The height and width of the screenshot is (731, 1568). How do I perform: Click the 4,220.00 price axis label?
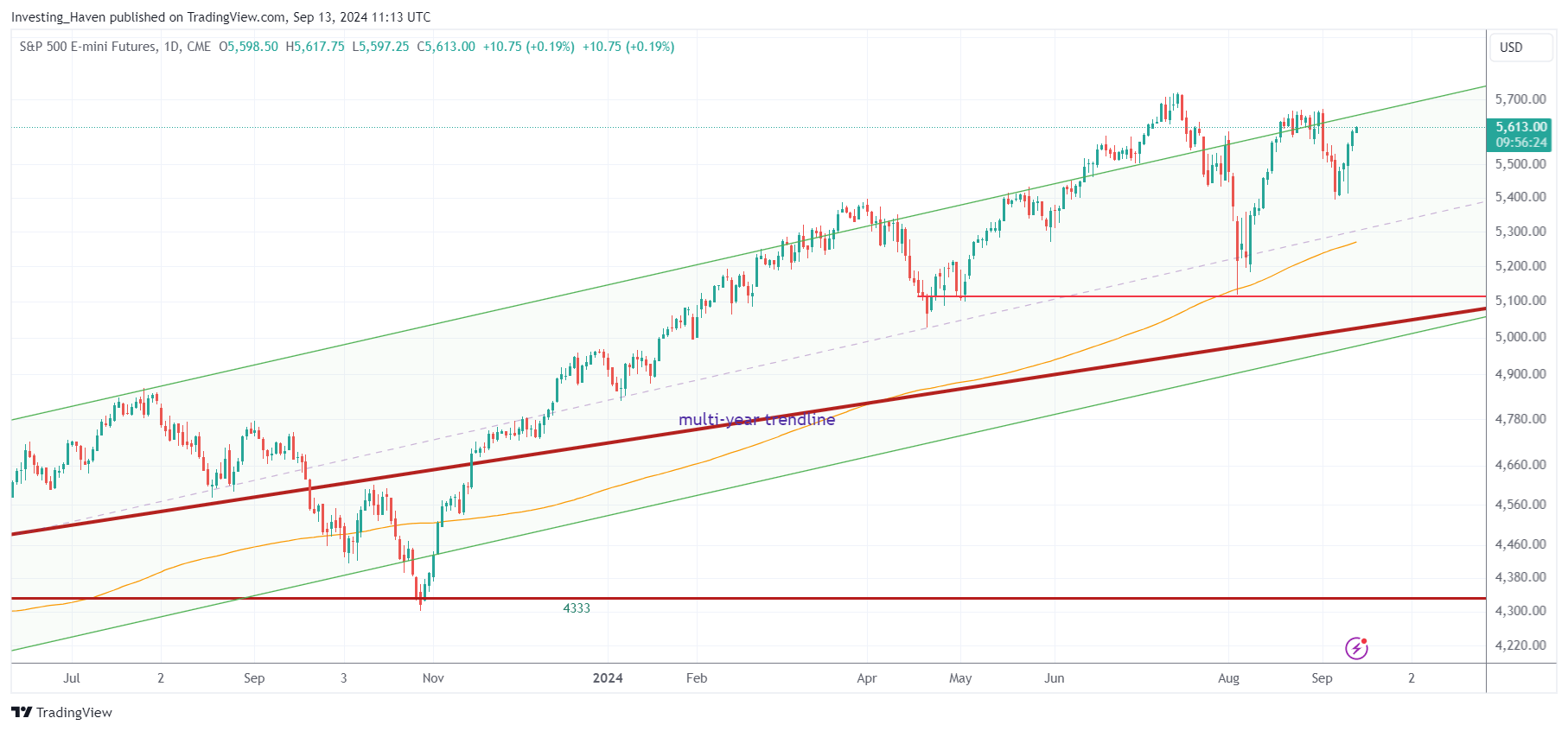(1520, 645)
